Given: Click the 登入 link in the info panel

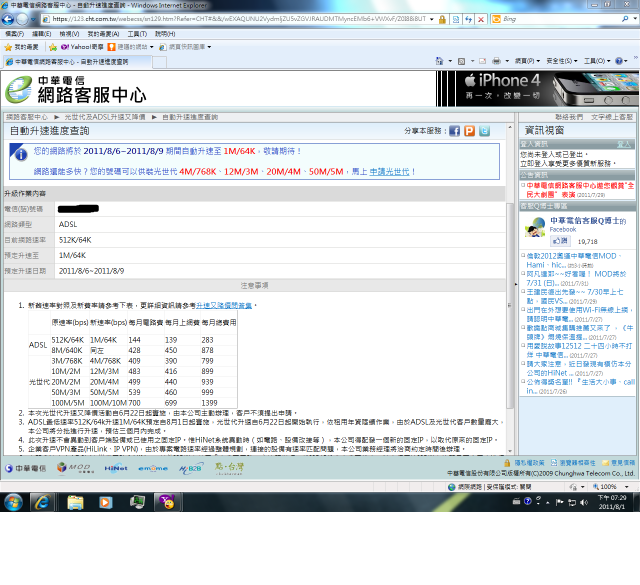Looking at the screenshot, I should 624,144.
